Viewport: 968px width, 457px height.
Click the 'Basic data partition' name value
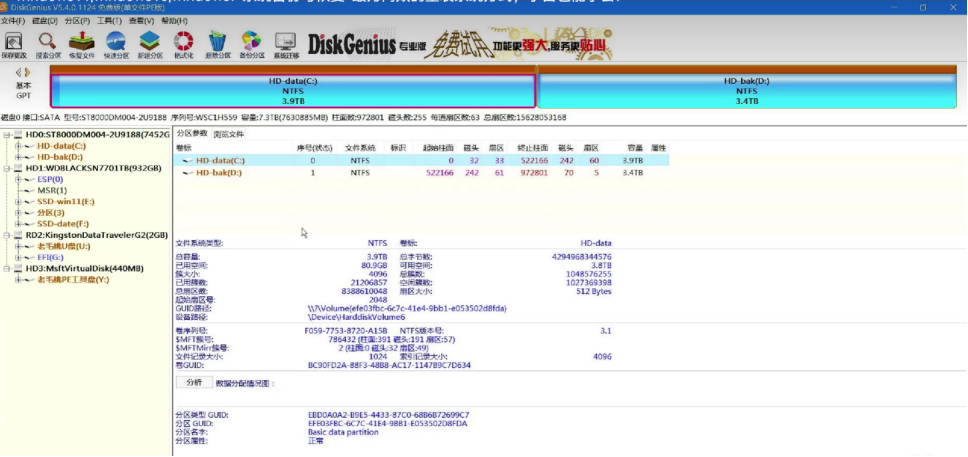[343, 432]
